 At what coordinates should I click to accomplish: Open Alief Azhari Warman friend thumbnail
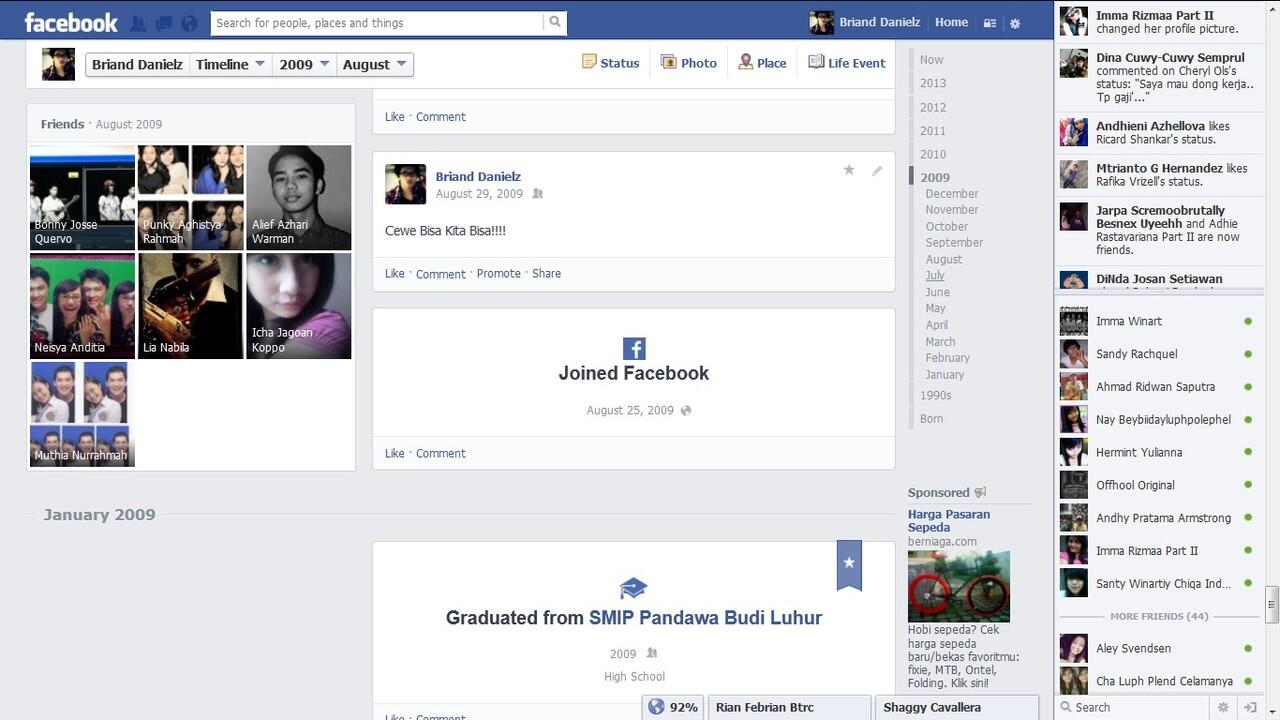tap(299, 198)
